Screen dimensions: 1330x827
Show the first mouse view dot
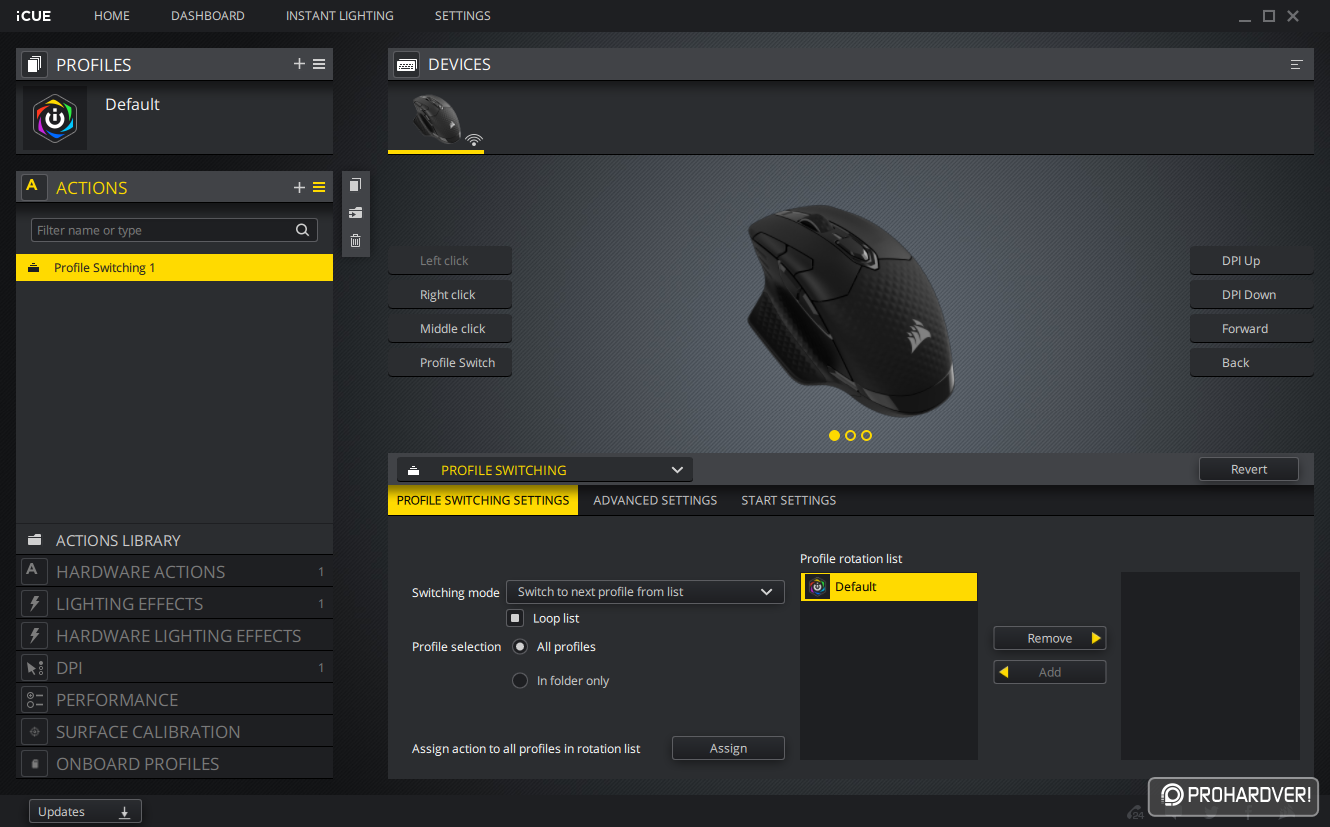pyautogui.click(x=834, y=435)
